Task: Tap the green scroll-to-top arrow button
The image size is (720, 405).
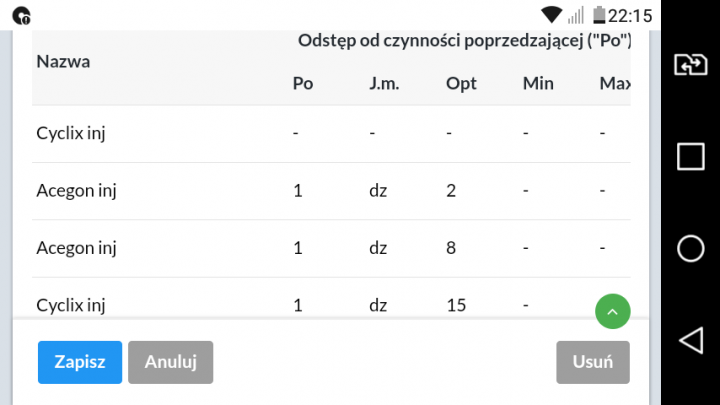Action: tap(613, 311)
